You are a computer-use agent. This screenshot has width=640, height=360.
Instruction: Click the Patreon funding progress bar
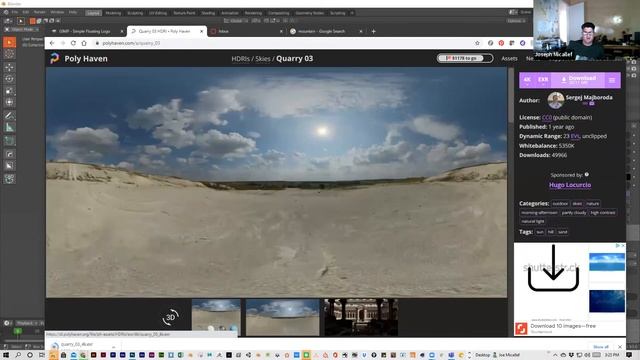click(464, 58)
